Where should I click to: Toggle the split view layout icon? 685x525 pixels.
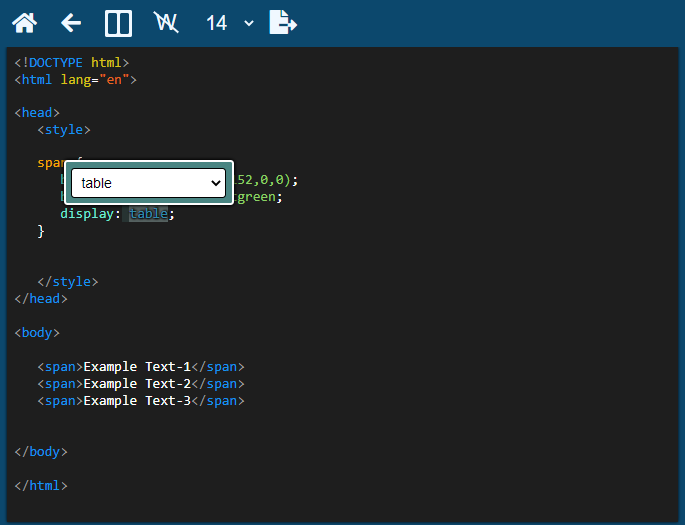click(118, 23)
